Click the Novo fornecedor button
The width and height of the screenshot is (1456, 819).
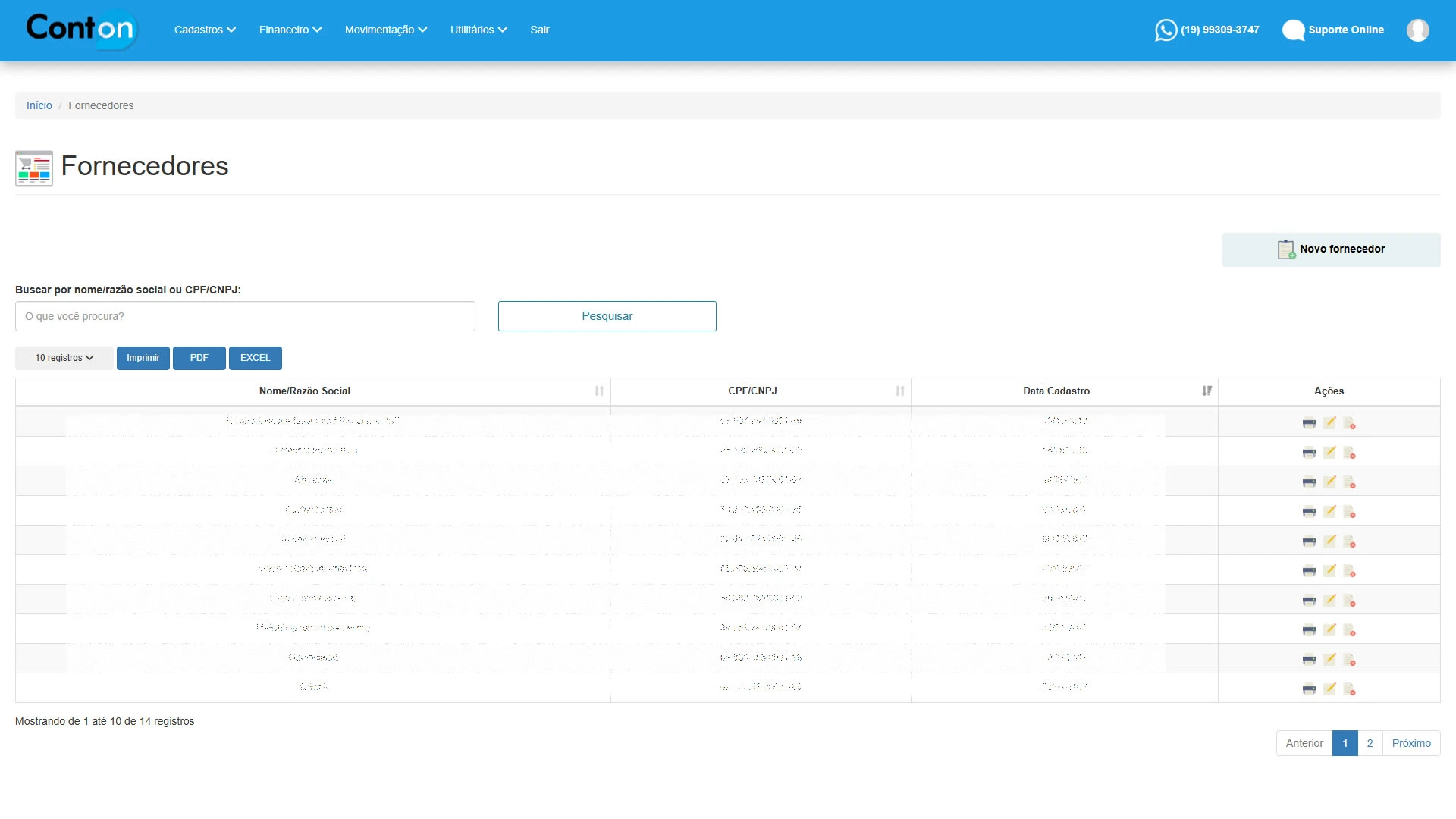tap(1331, 249)
